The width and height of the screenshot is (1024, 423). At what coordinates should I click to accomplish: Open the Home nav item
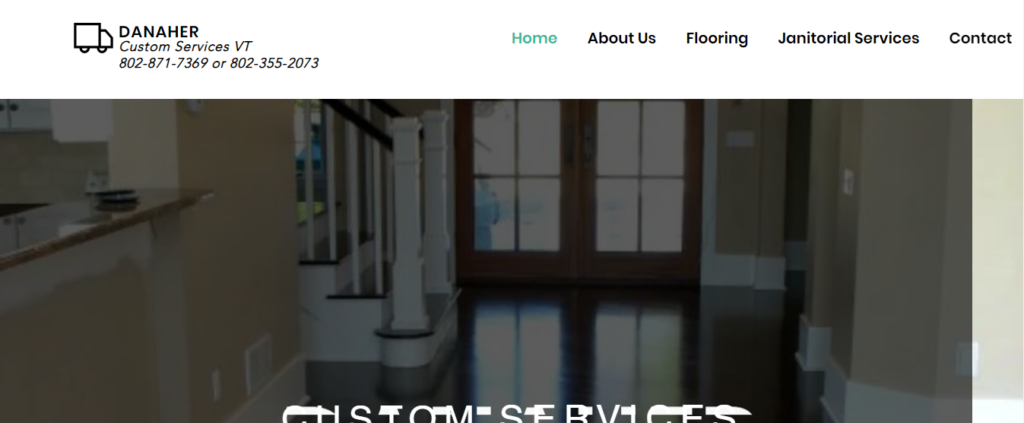click(534, 39)
